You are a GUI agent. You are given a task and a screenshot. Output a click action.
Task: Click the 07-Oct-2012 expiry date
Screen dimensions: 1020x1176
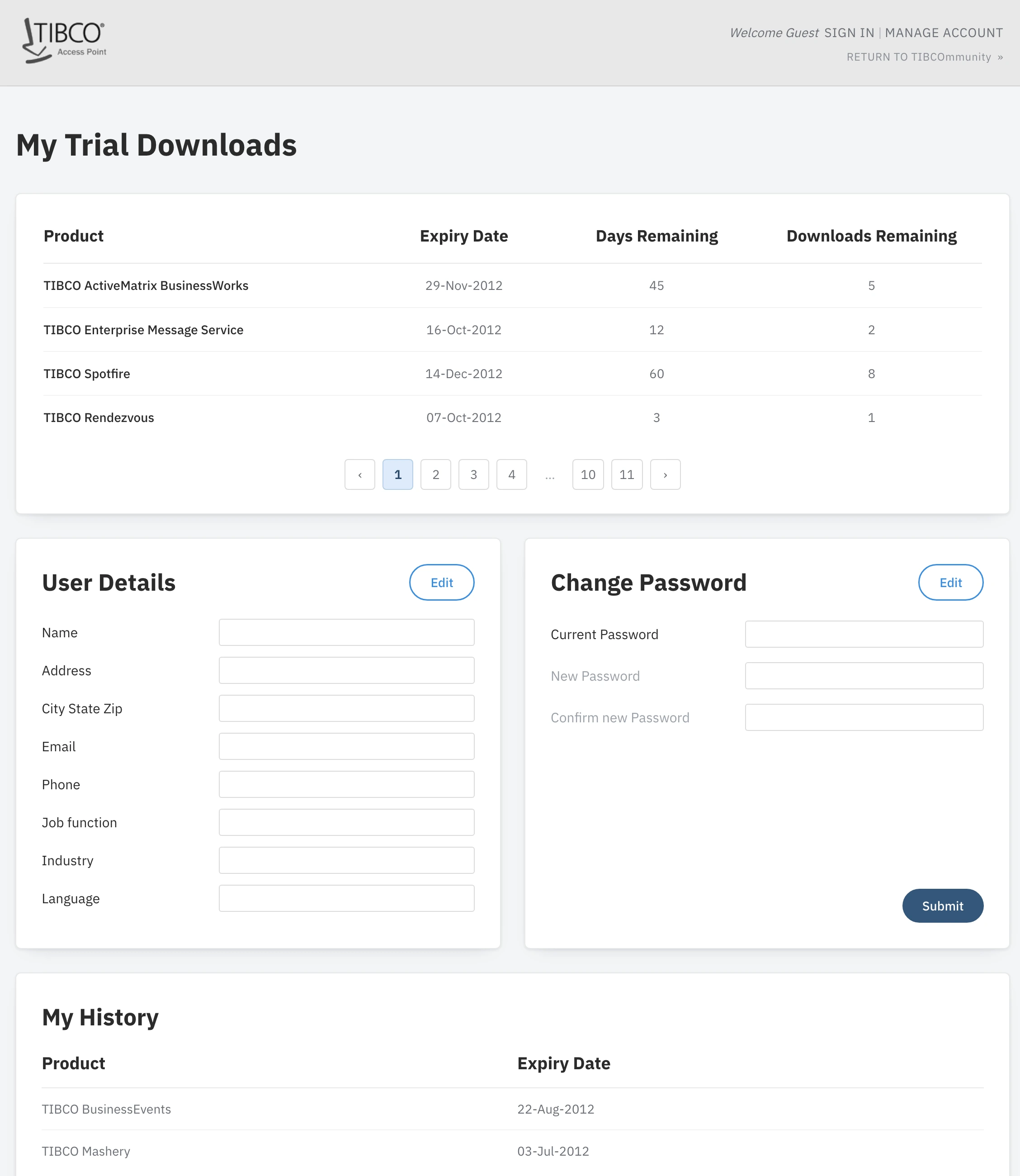[x=464, y=417]
